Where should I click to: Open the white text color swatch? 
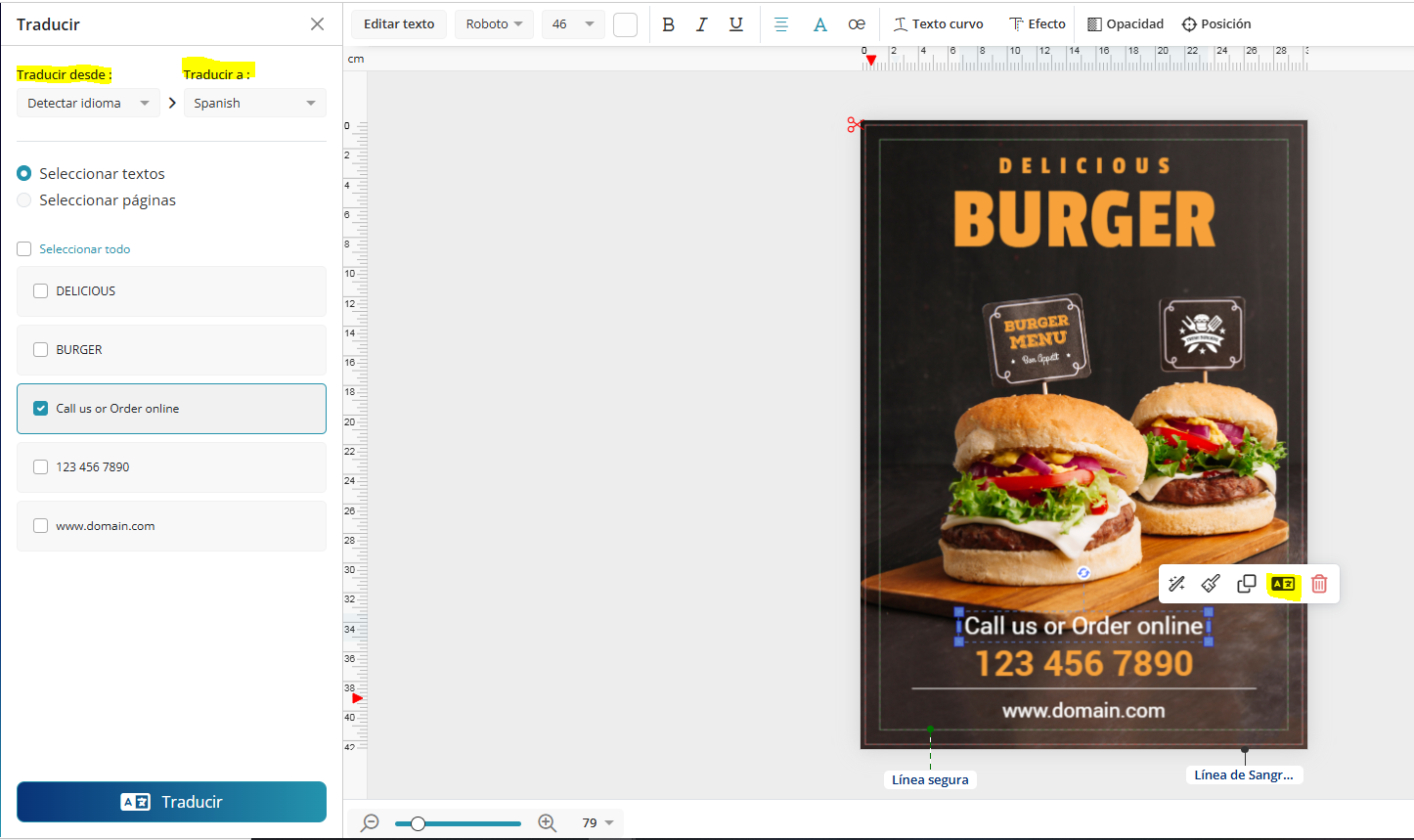(x=625, y=24)
